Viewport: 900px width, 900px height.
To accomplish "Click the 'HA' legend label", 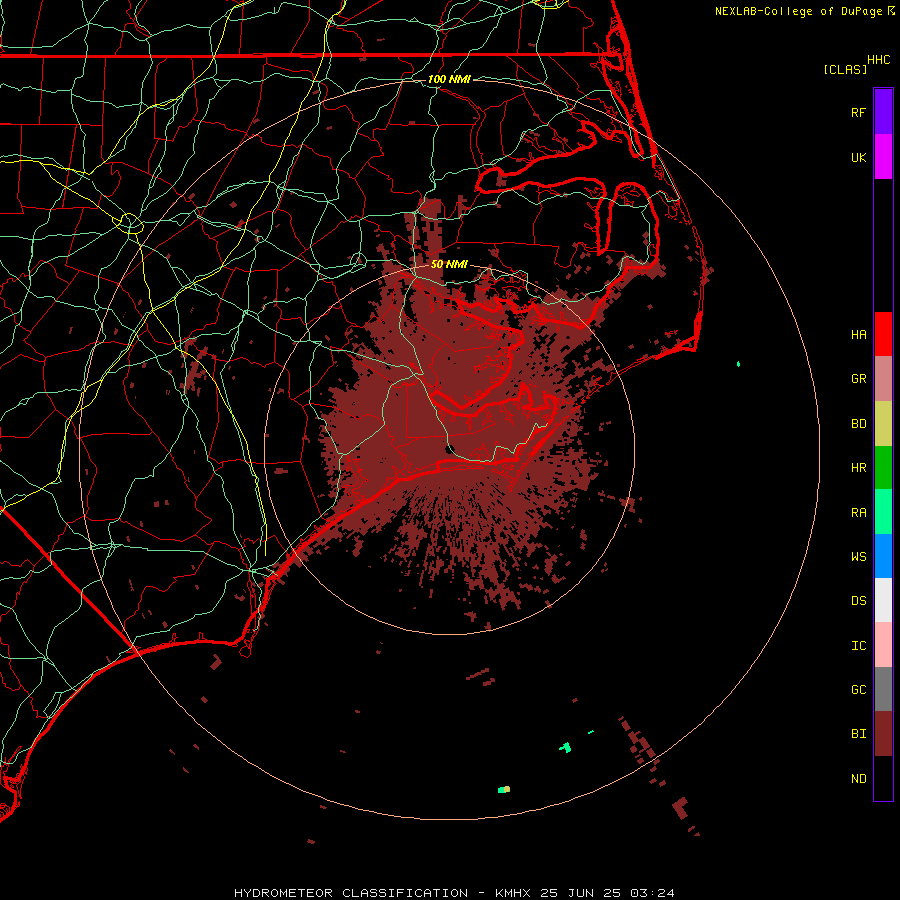I will pos(858,334).
